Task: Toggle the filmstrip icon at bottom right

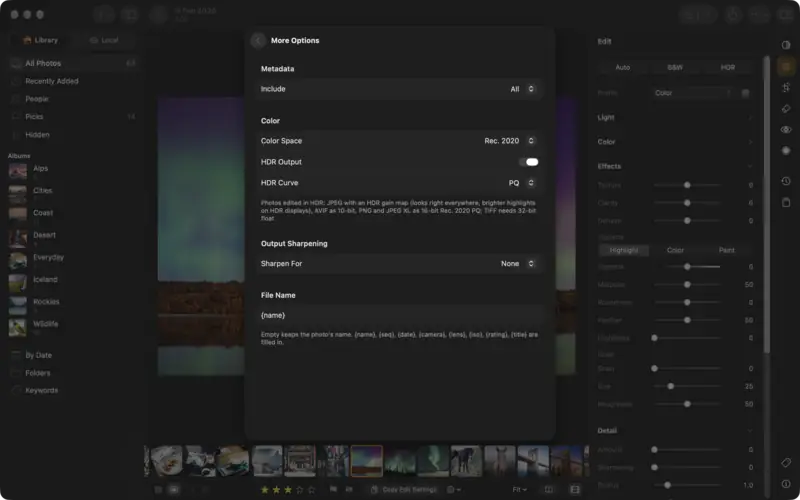Action: (575, 490)
